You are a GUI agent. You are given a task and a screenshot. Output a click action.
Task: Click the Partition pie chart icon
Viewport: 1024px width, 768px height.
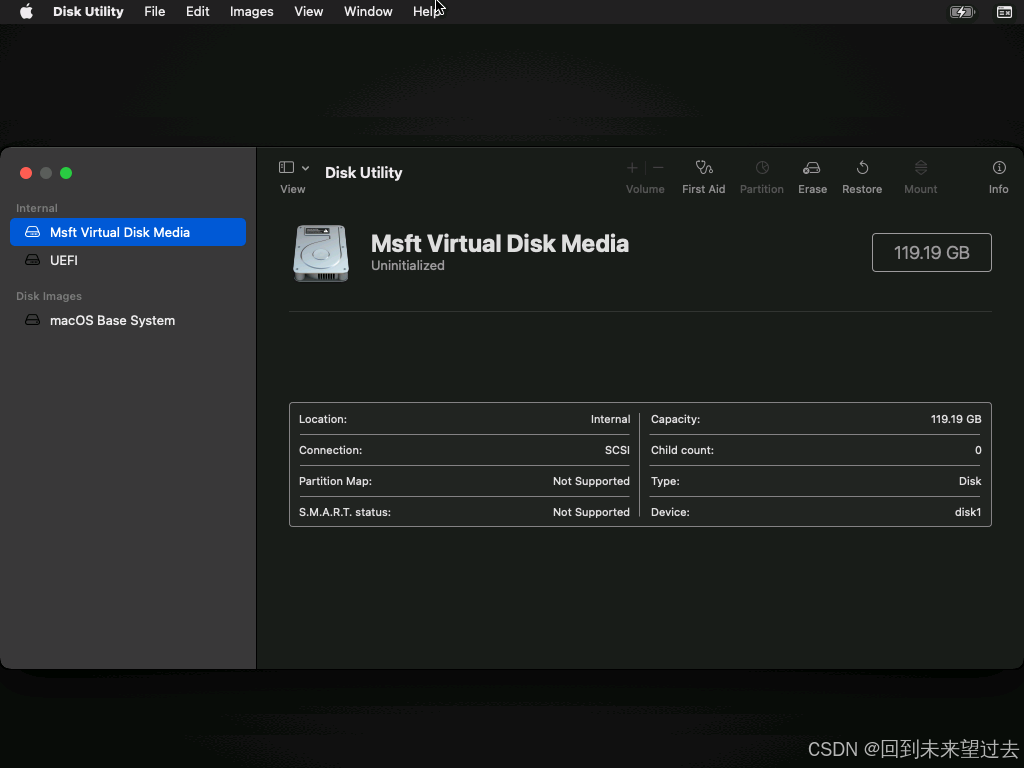point(762,168)
